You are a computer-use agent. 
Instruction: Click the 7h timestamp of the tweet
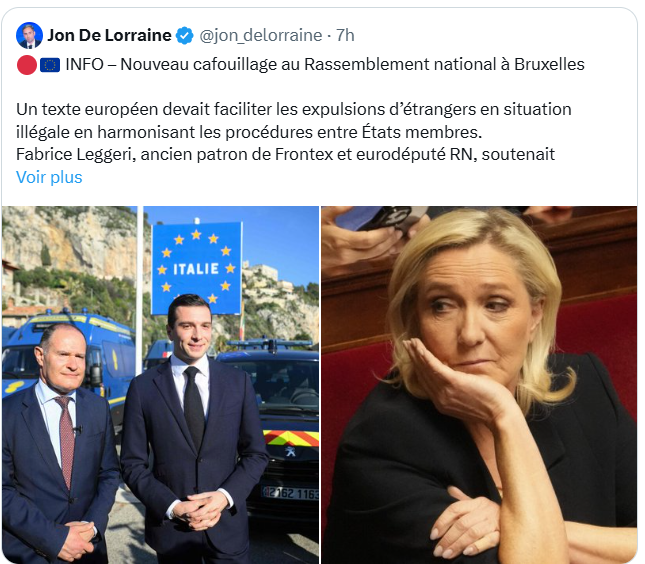345,35
